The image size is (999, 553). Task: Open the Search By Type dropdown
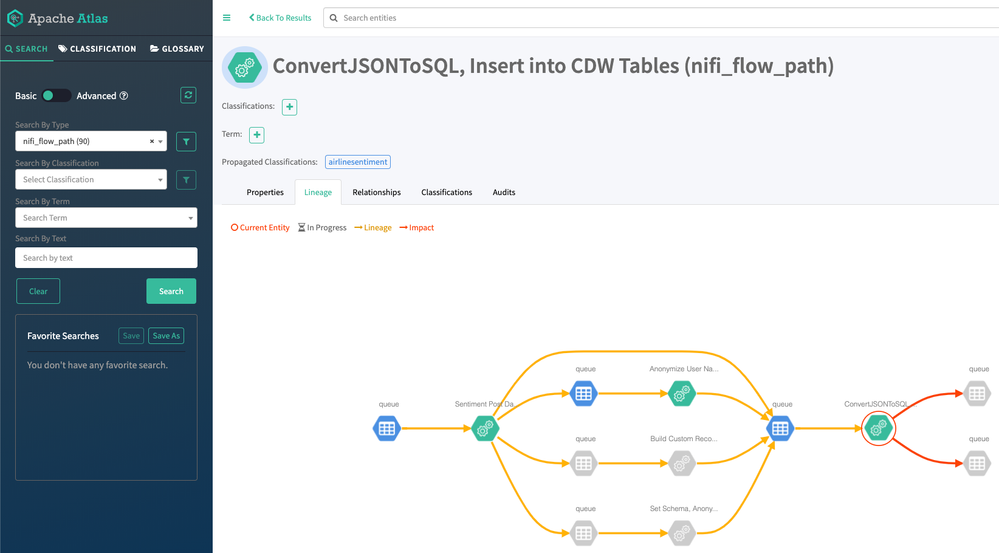(x=91, y=141)
